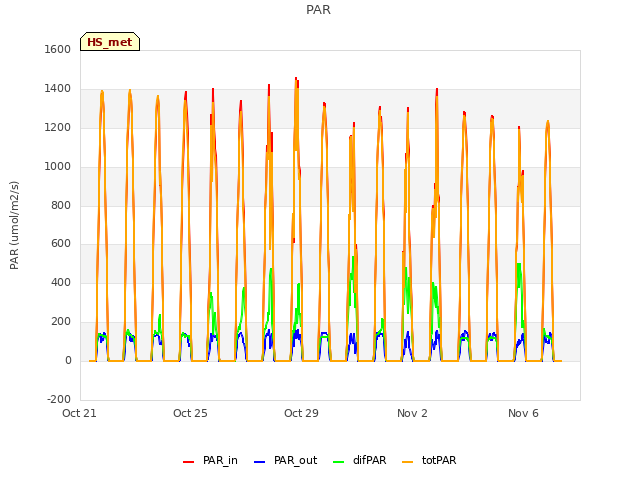
Task: Click the 800 y-axis tick label
Action: (x=61, y=206)
